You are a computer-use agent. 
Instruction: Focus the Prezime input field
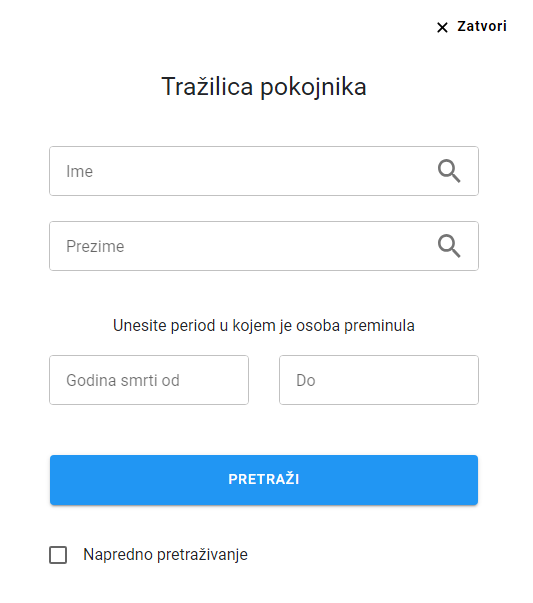coord(264,246)
